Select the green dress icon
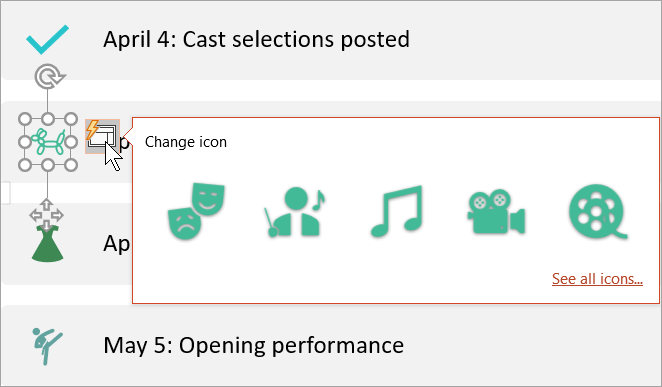Image resolution: width=662 pixels, height=387 pixels. [x=47, y=244]
